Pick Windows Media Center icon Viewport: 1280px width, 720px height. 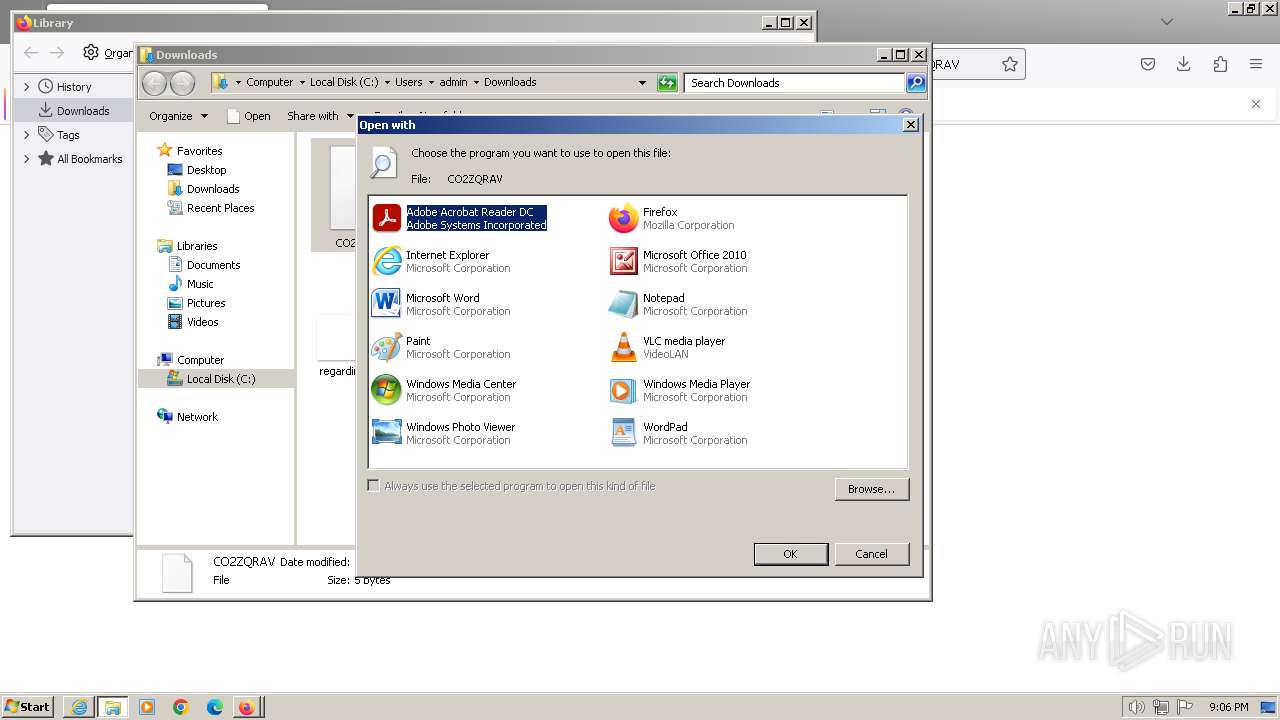(x=386, y=390)
